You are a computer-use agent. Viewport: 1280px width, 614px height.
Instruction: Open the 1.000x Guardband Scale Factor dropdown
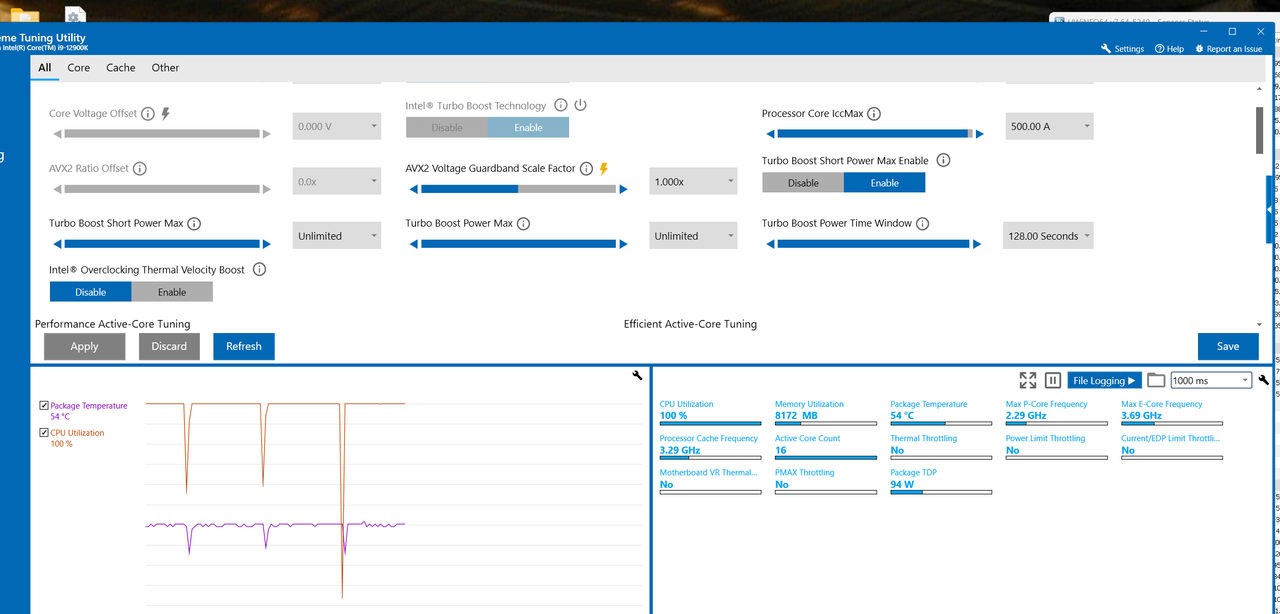coord(693,181)
